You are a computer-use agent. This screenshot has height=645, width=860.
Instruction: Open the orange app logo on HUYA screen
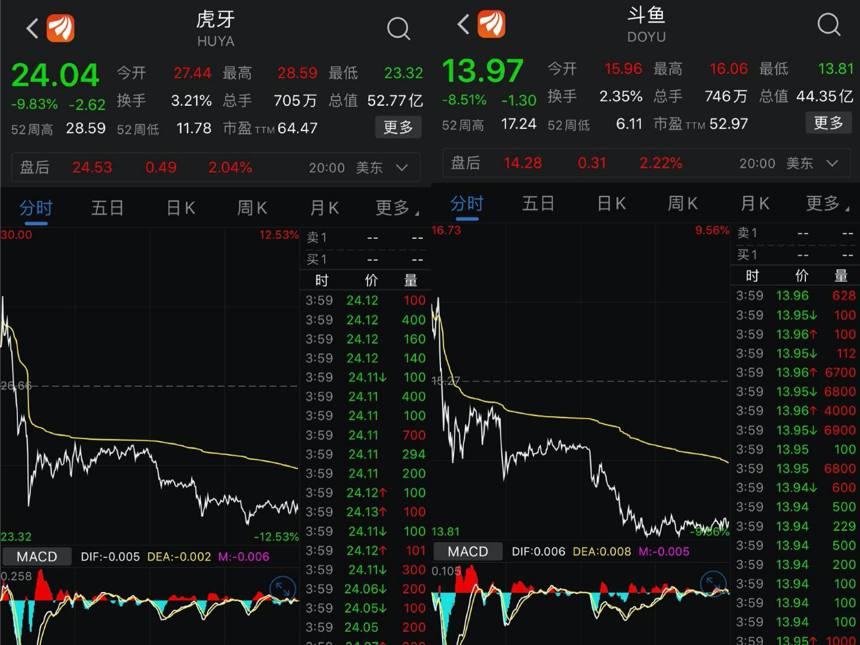pyautogui.click(x=60, y=28)
